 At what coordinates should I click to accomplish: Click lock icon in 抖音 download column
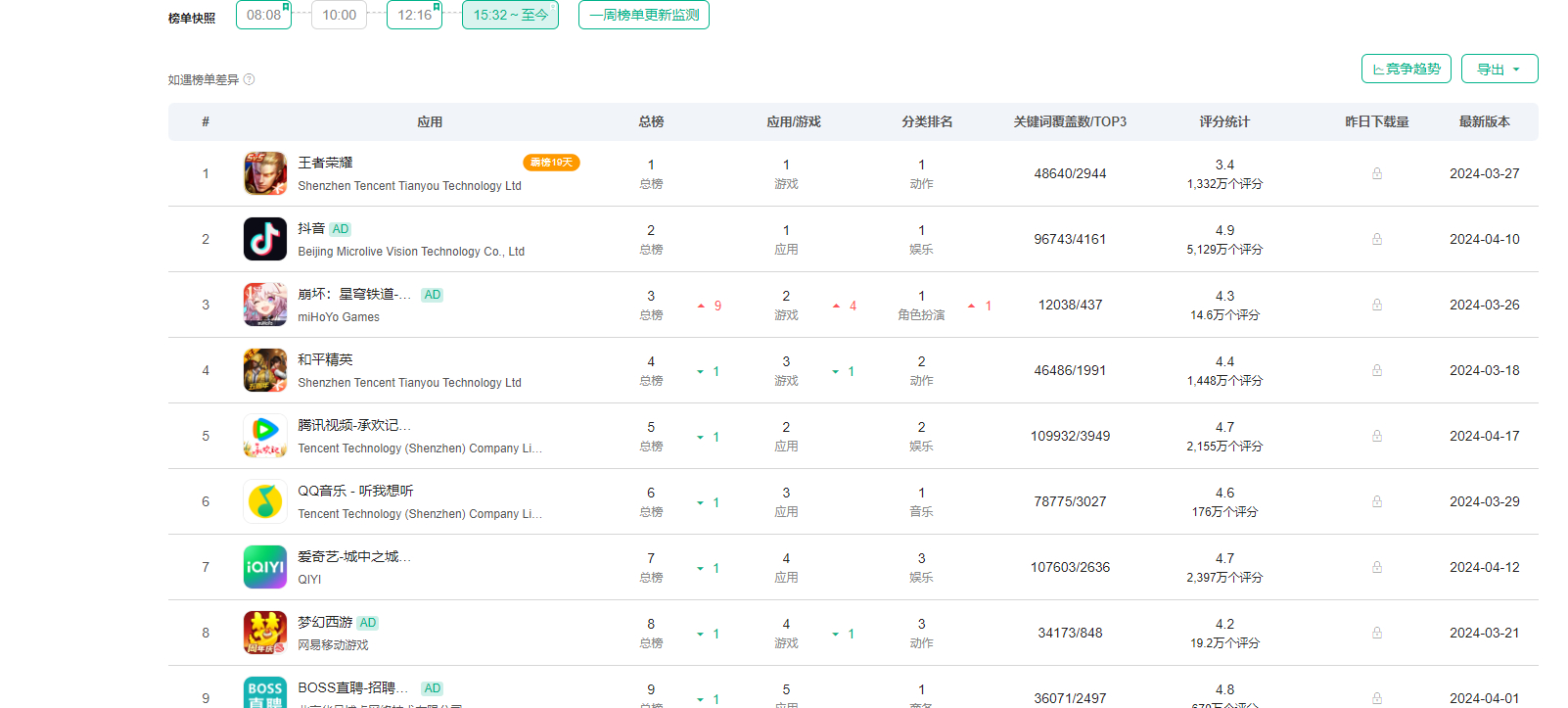1377,239
